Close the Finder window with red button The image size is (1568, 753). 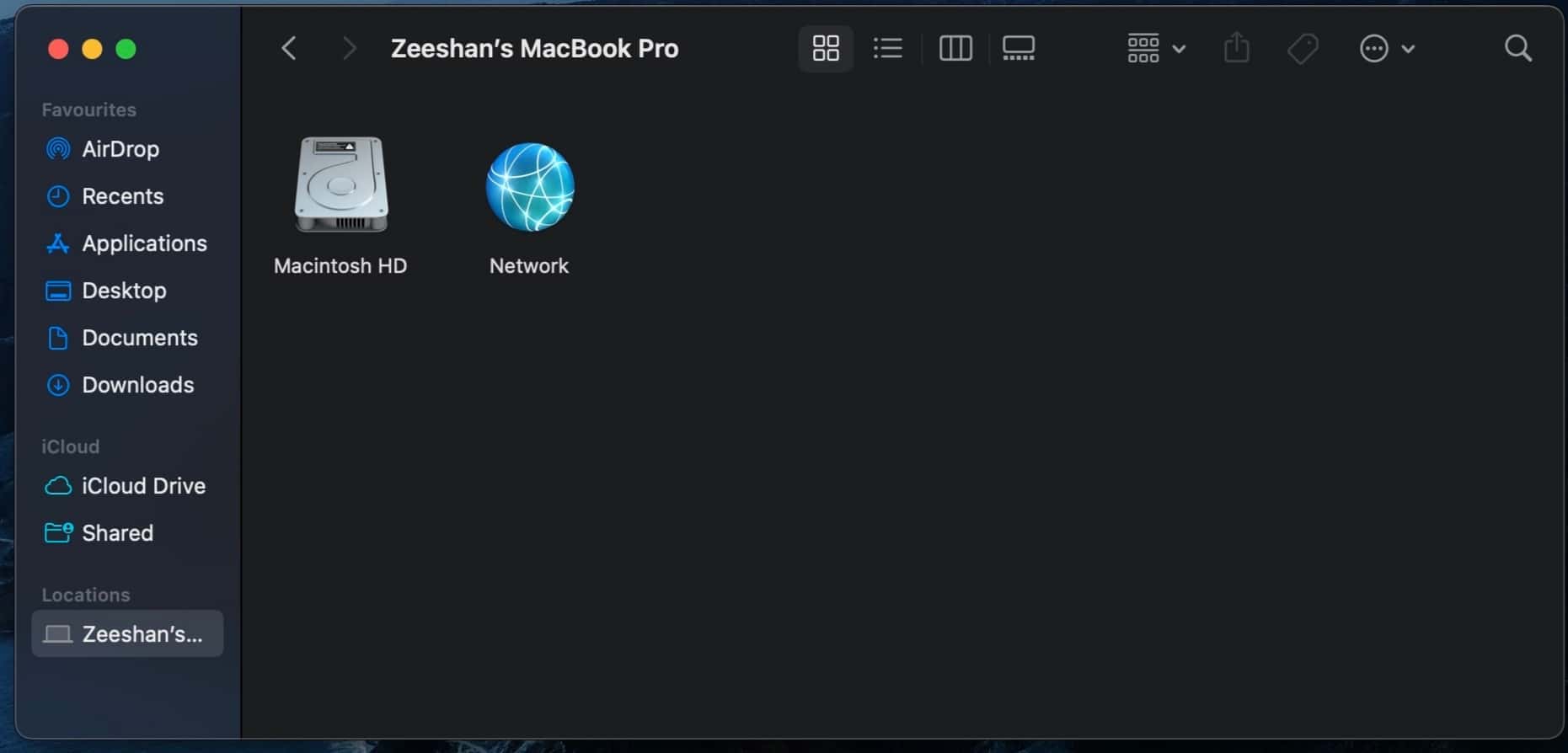click(x=58, y=49)
